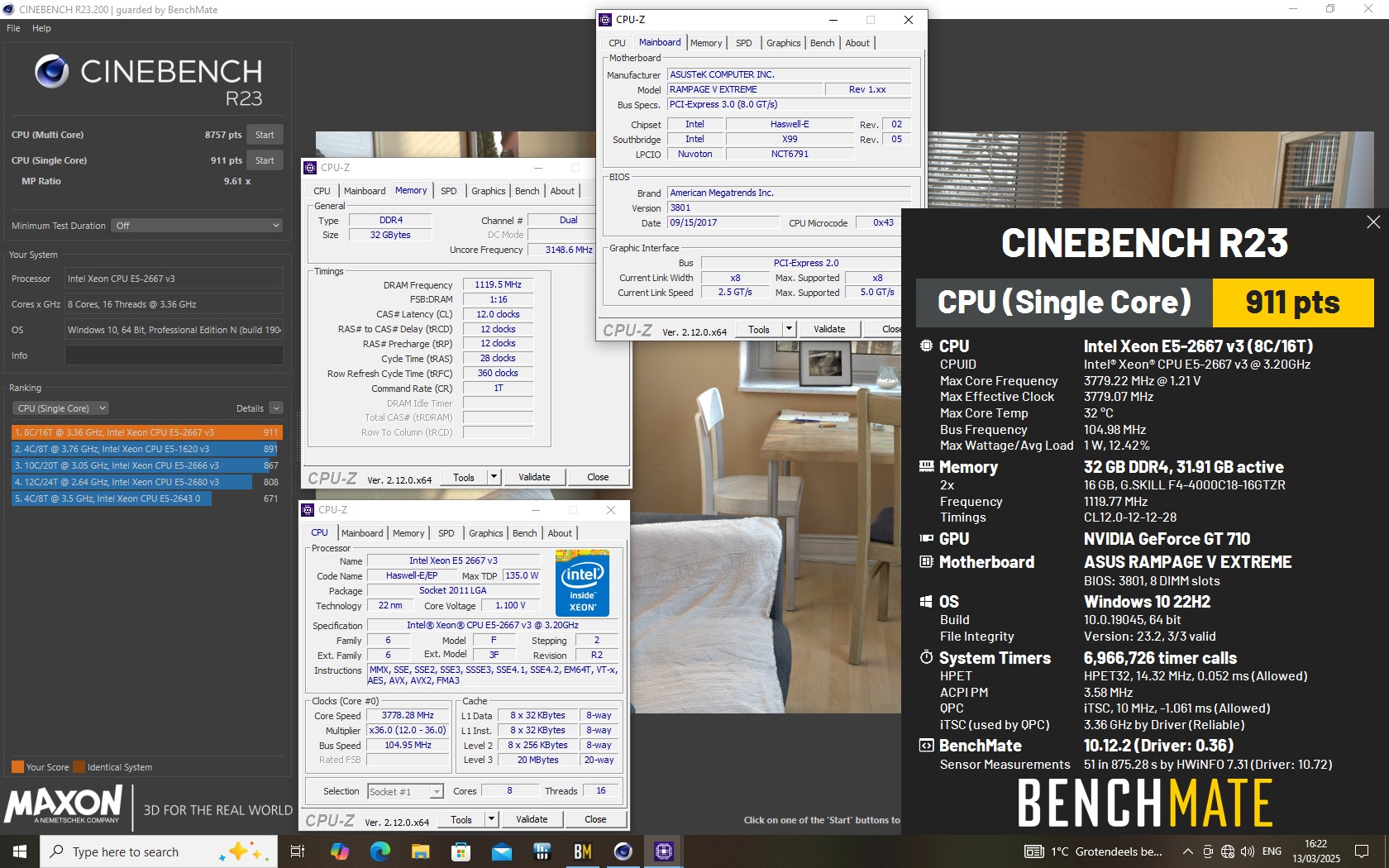Select ranking row Xeon E5-2680 v3
Screen dimensions: 1389x868
(x=146, y=482)
